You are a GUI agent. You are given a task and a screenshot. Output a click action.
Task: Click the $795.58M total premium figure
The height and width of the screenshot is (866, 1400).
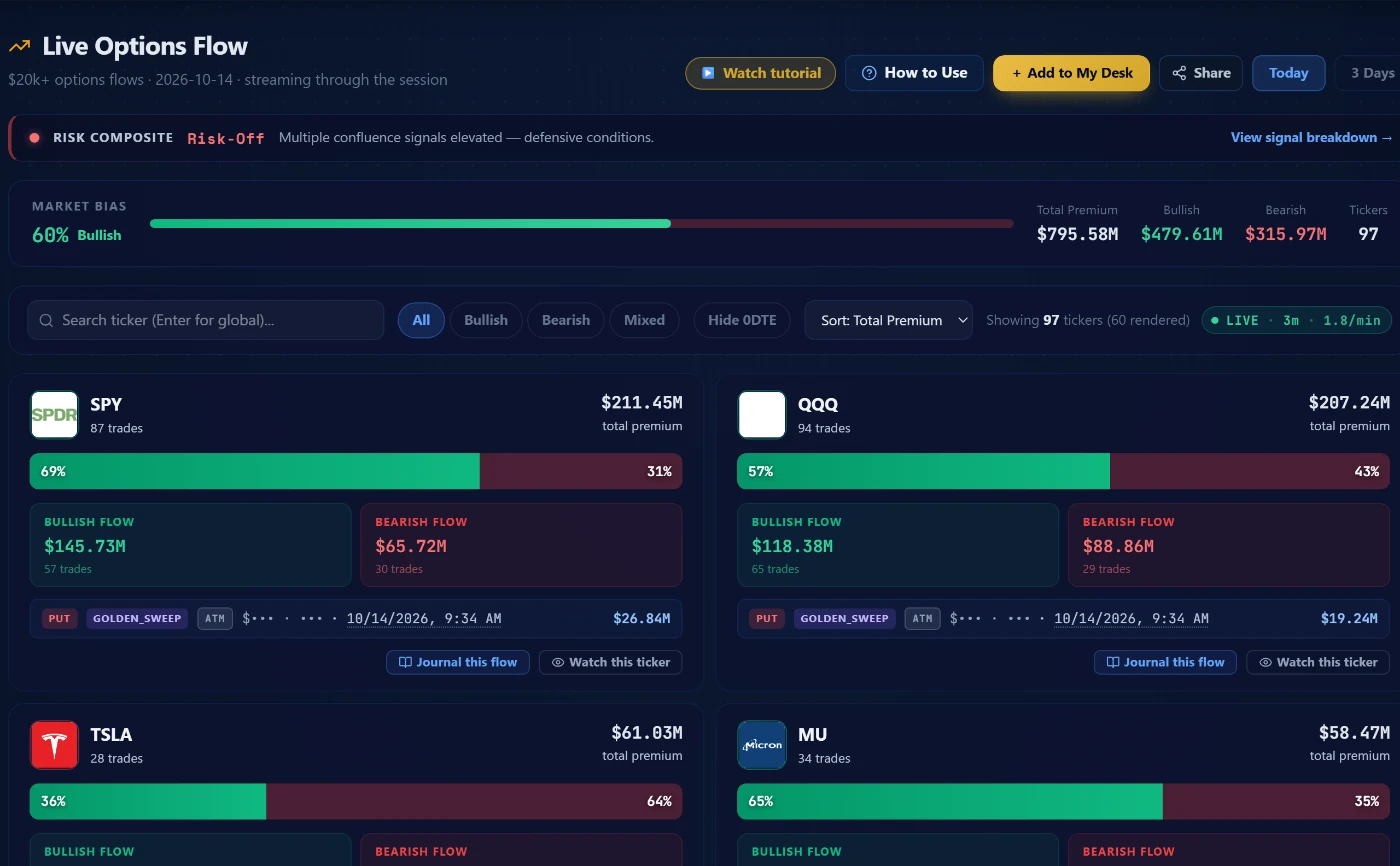coord(1077,234)
